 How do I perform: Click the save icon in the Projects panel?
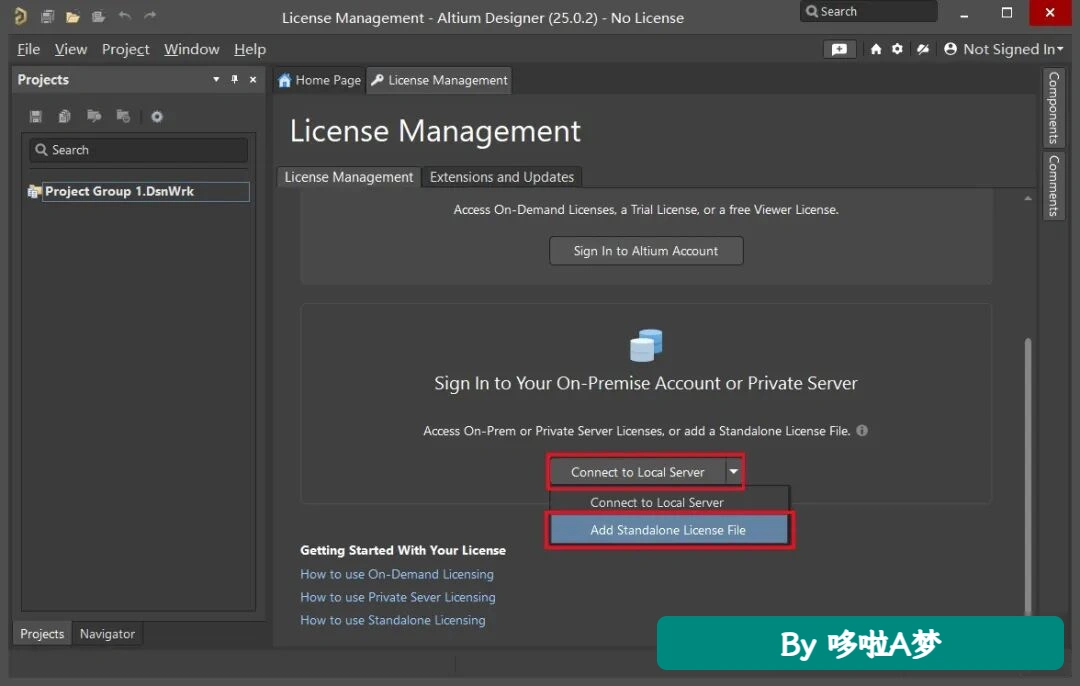(x=36, y=116)
